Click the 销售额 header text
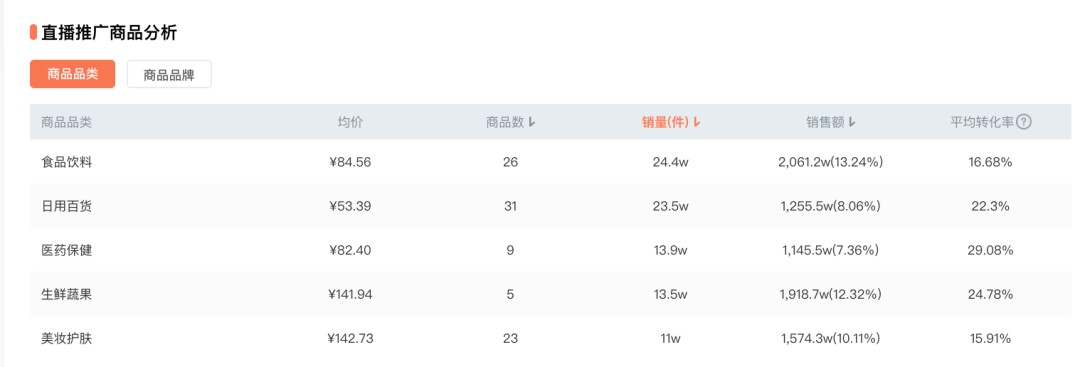Screen dimensions: 1080x367 [826, 123]
